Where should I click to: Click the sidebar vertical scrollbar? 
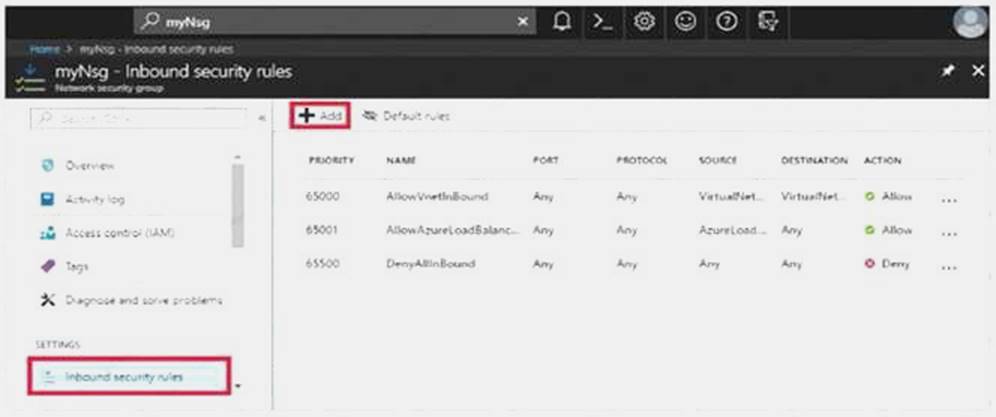pos(238,205)
